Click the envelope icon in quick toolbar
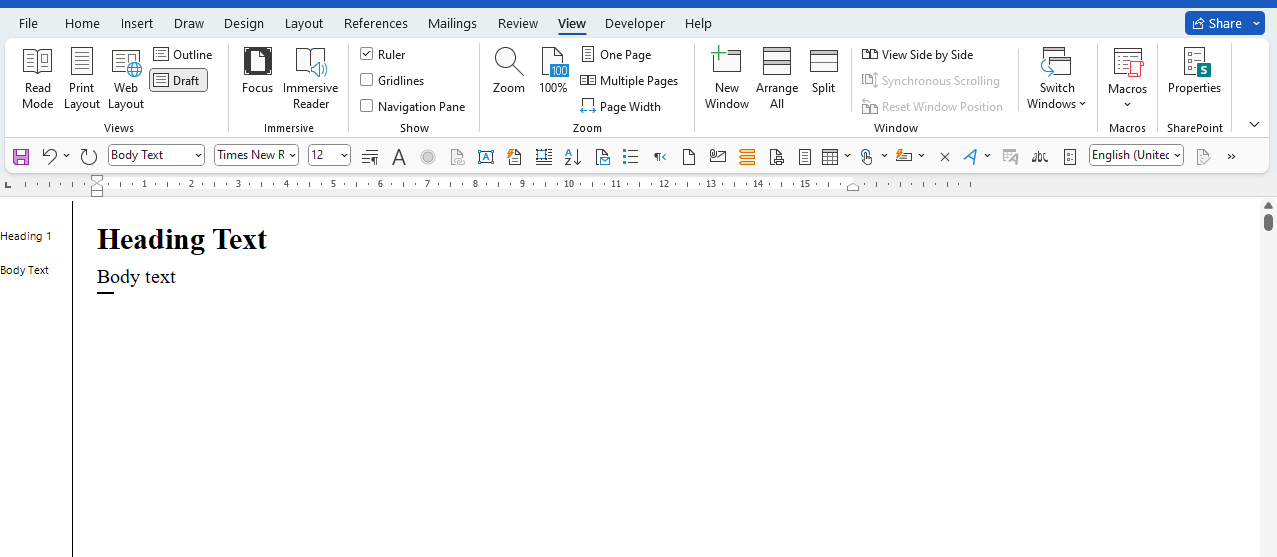 [x=717, y=156]
